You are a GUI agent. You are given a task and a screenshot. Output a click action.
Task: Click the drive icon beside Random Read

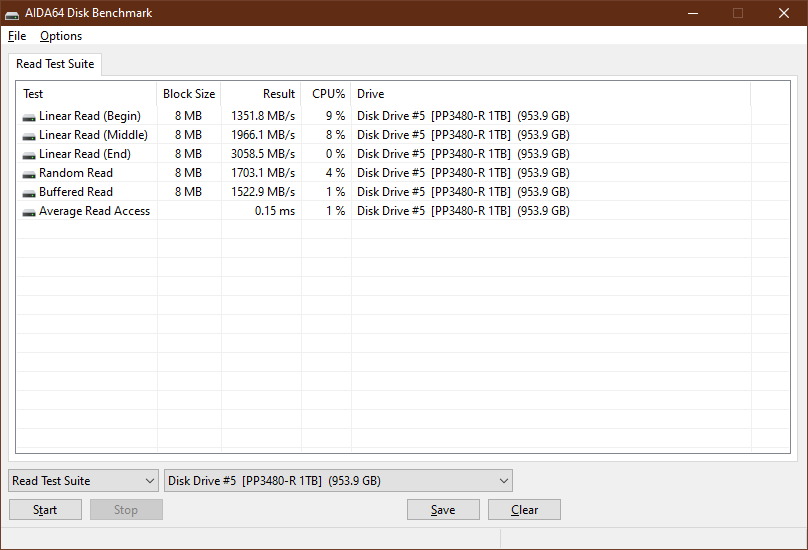[29, 175]
